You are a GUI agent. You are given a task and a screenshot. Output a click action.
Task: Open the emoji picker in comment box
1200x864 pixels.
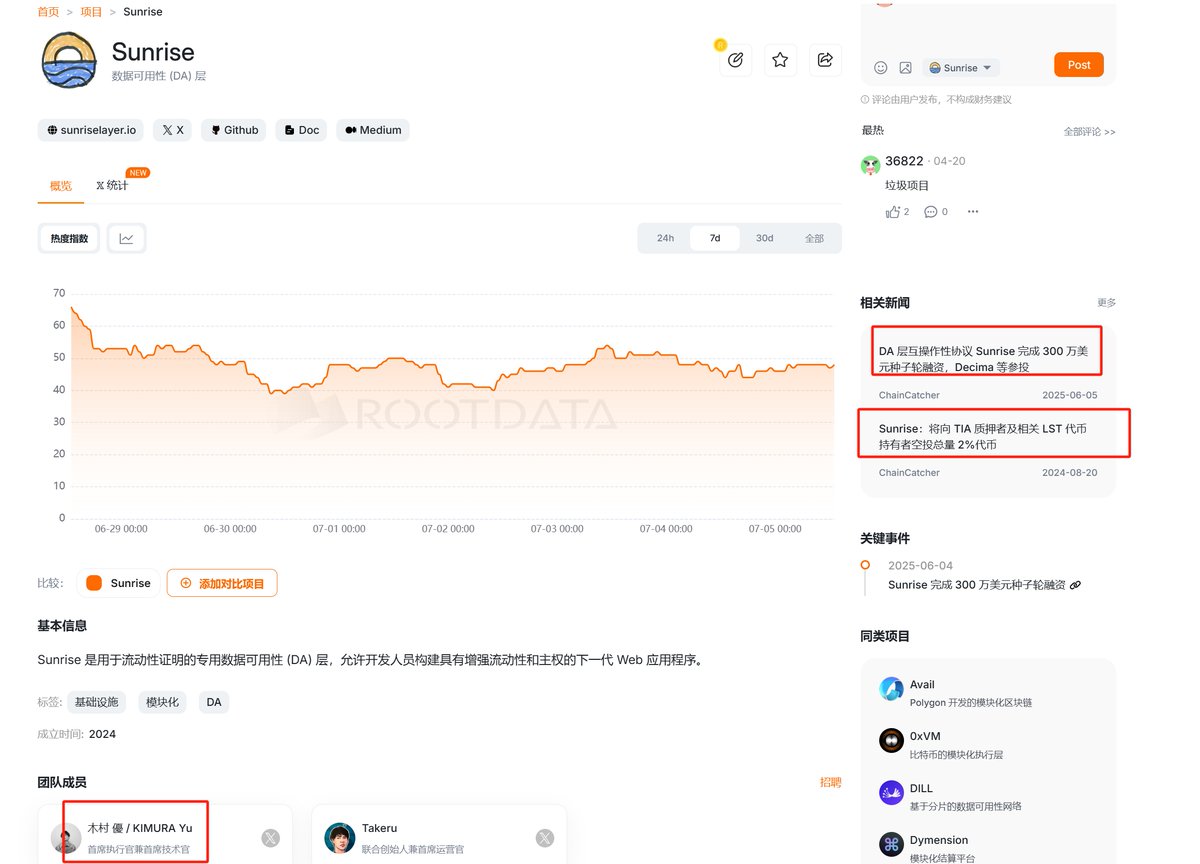tap(881, 67)
